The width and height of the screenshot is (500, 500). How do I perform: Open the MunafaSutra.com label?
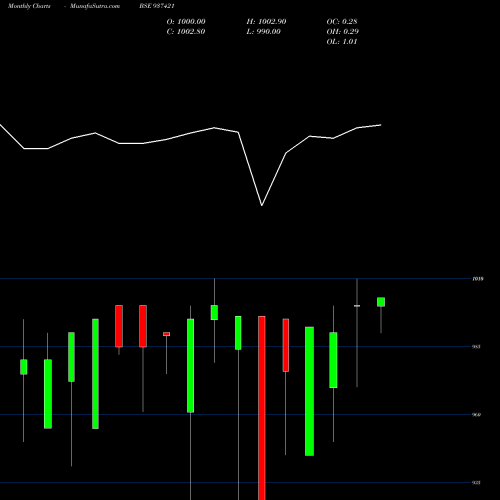(x=95, y=6)
